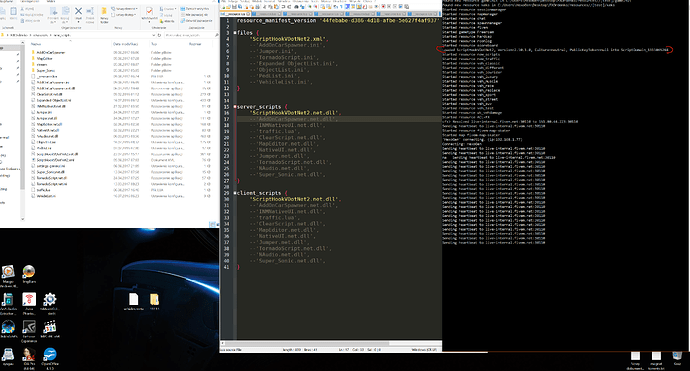Click the Move to icon in Explorer ribbon
Screen dimensions: 690x371
tap(54, 11)
